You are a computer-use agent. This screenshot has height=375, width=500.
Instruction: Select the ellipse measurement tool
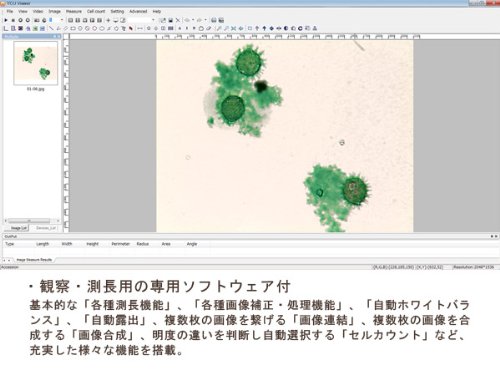click(102, 28)
